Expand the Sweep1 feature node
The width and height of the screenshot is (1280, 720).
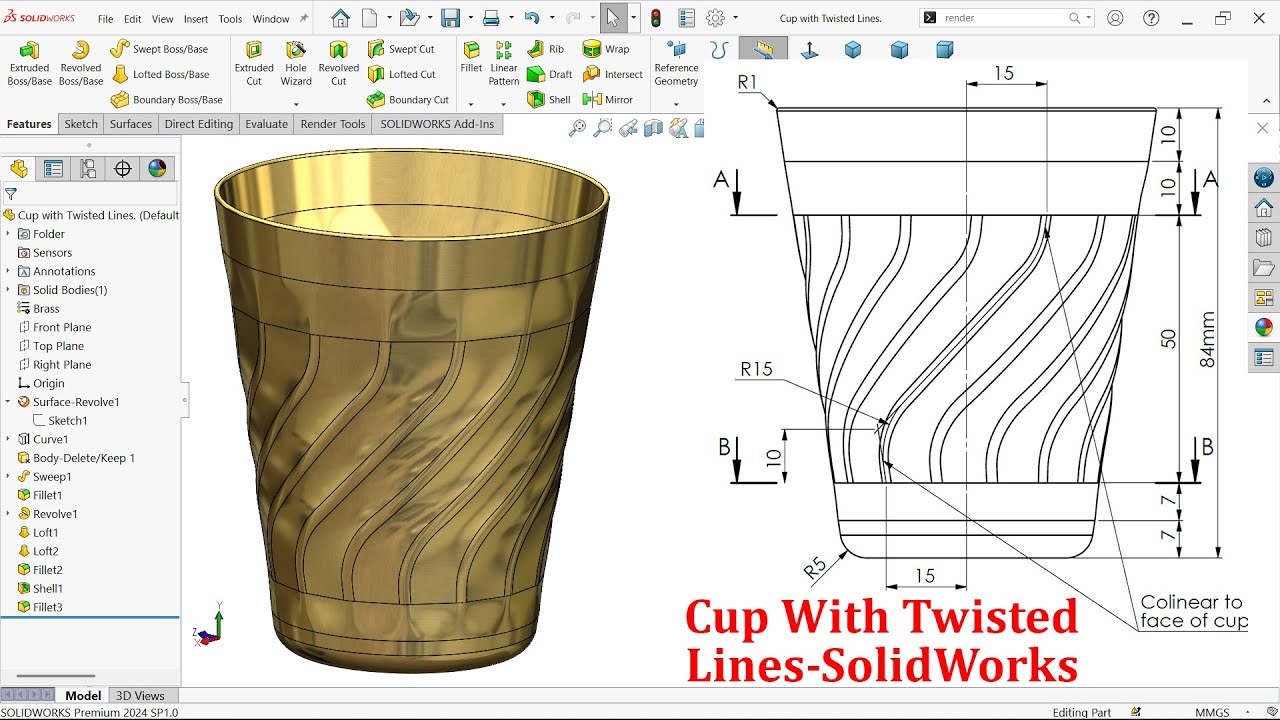[8, 477]
